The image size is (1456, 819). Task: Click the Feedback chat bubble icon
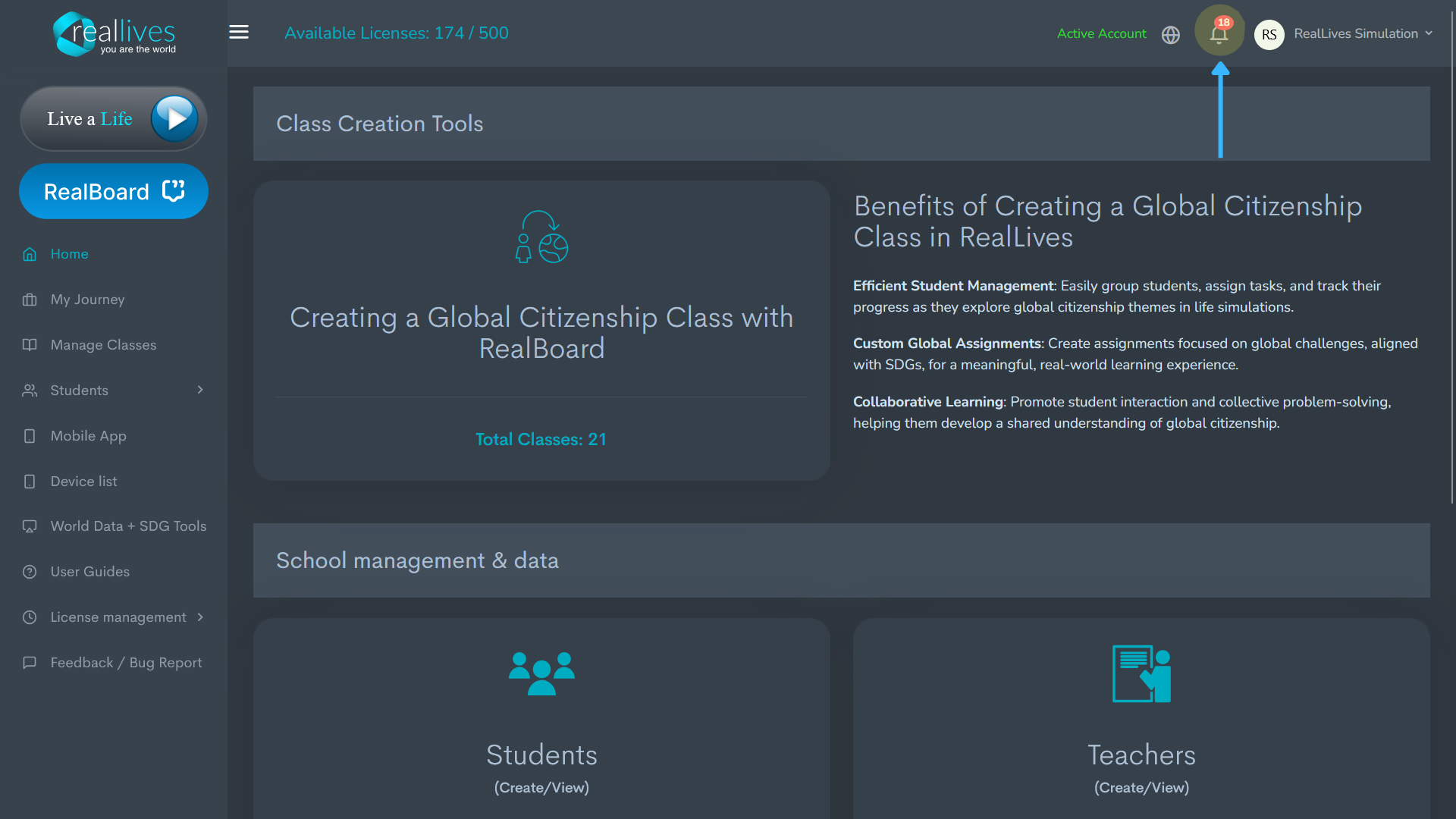pyautogui.click(x=30, y=663)
